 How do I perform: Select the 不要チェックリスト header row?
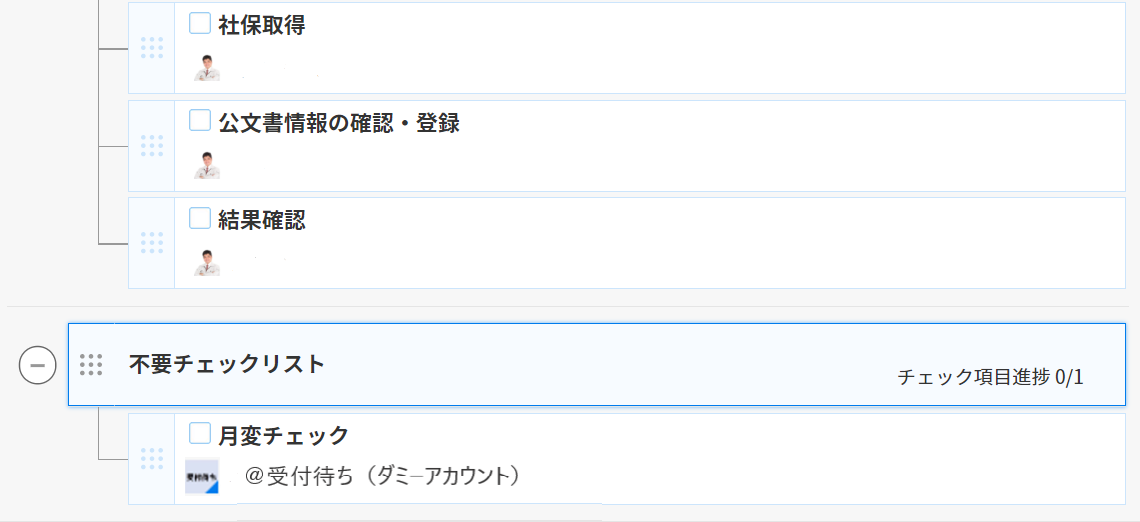(597, 364)
